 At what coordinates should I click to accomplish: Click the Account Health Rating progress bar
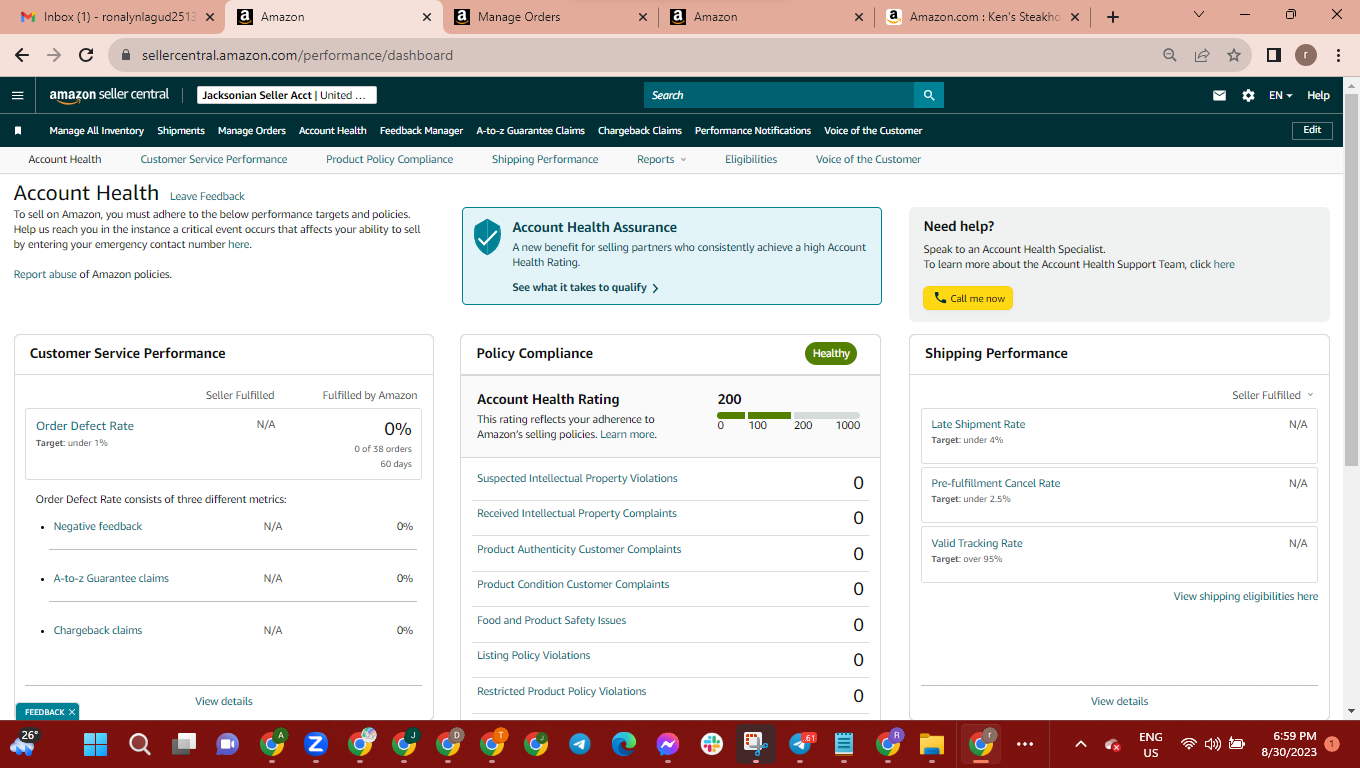coord(788,415)
